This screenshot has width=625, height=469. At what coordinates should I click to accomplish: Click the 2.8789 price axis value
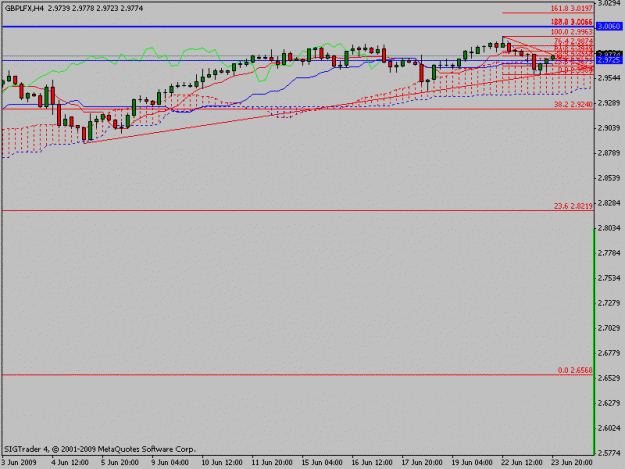[609, 153]
